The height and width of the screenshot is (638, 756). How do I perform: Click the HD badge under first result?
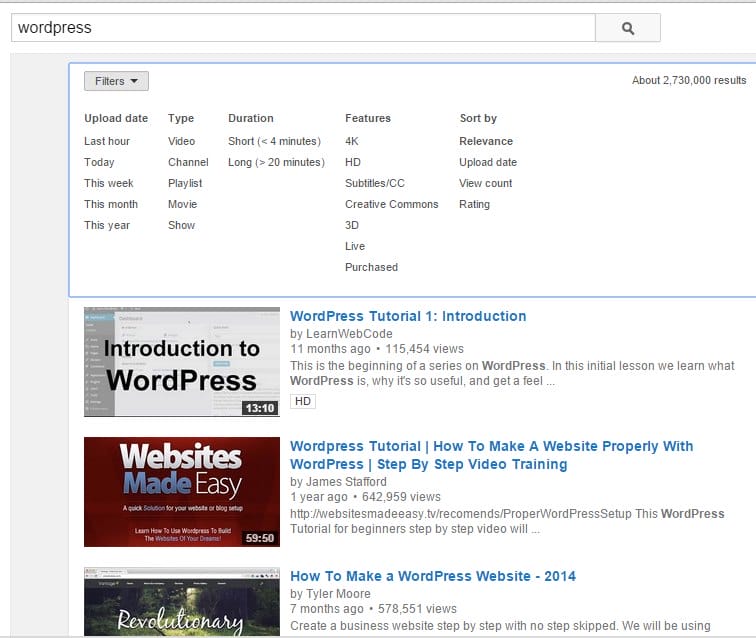(303, 401)
